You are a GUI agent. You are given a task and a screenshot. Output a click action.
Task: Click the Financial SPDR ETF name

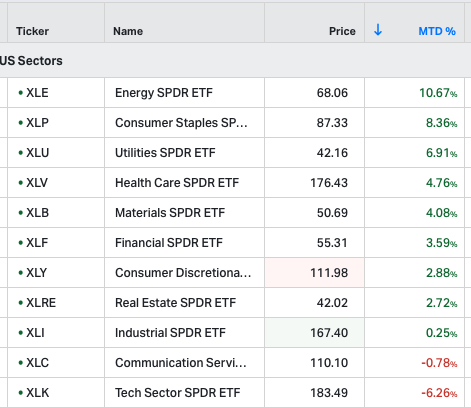click(169, 243)
